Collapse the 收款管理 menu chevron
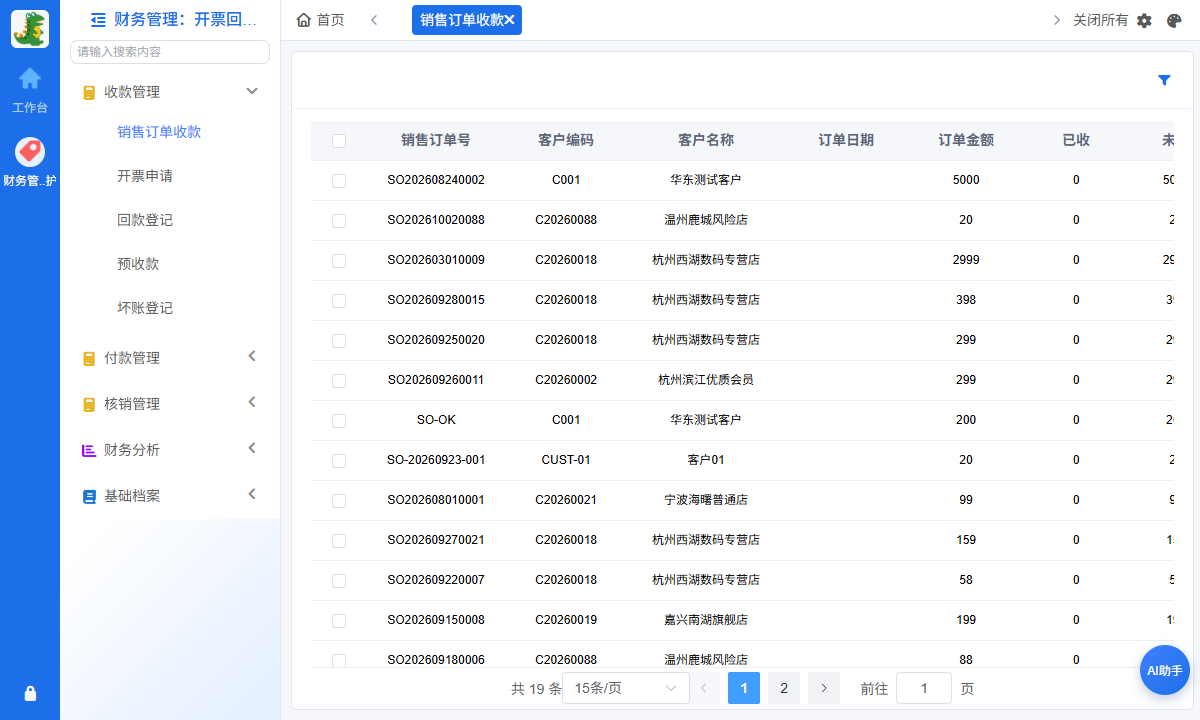 point(252,91)
